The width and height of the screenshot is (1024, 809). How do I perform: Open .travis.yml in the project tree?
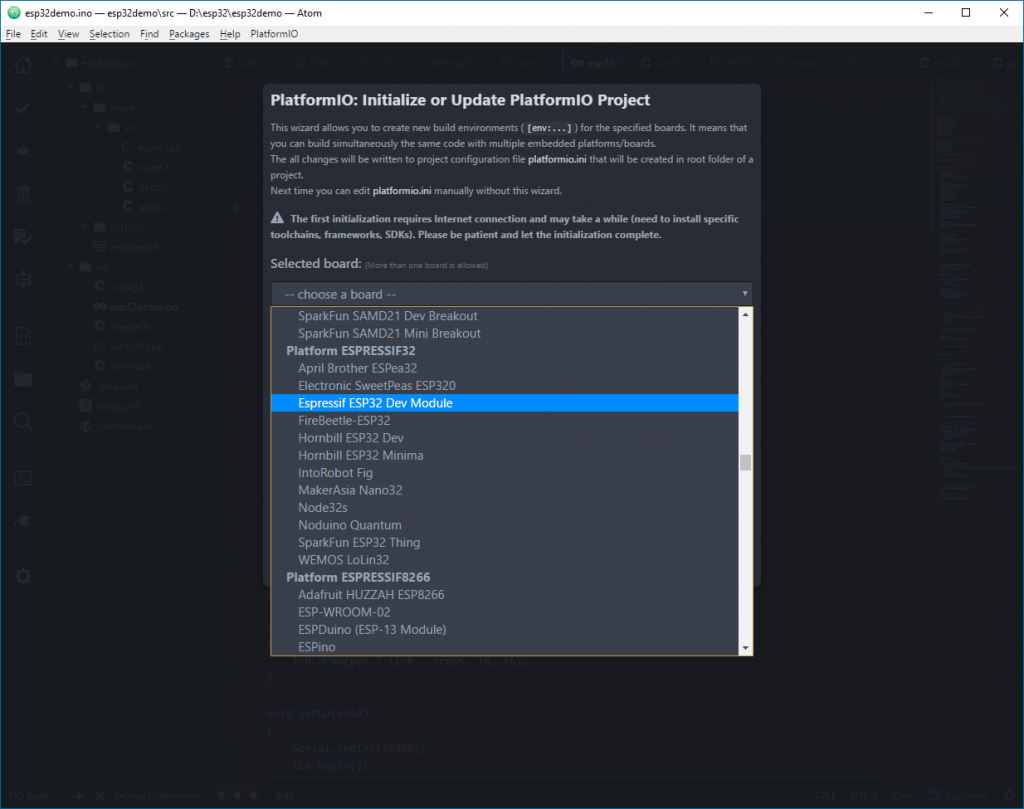tap(118, 406)
